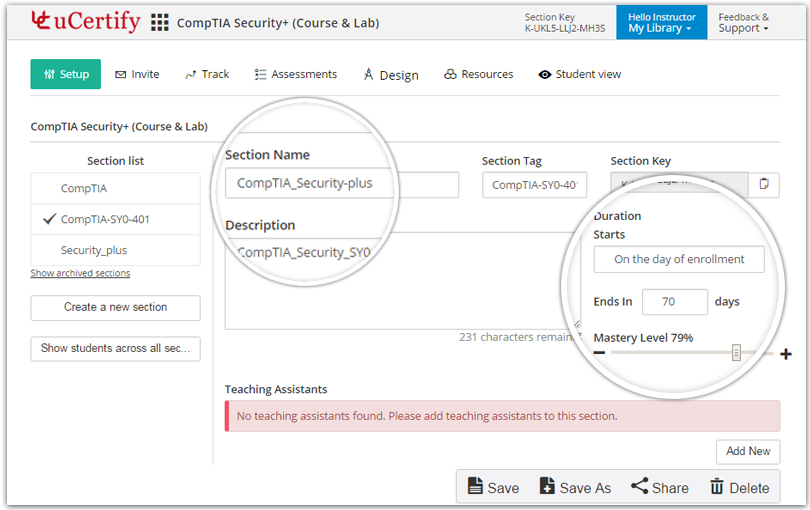Select the Security_plus section
This screenshot has height=510, width=810.
click(116, 250)
